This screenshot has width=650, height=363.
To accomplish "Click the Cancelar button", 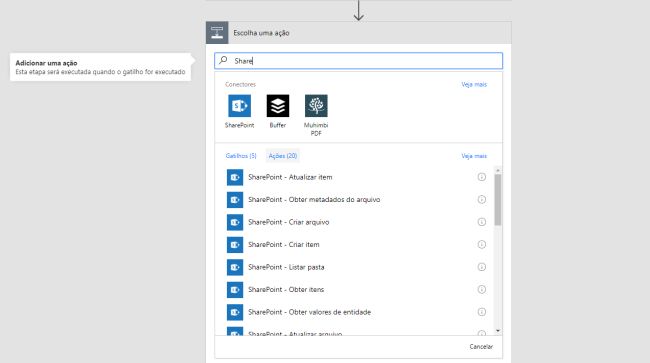I will 481,346.
